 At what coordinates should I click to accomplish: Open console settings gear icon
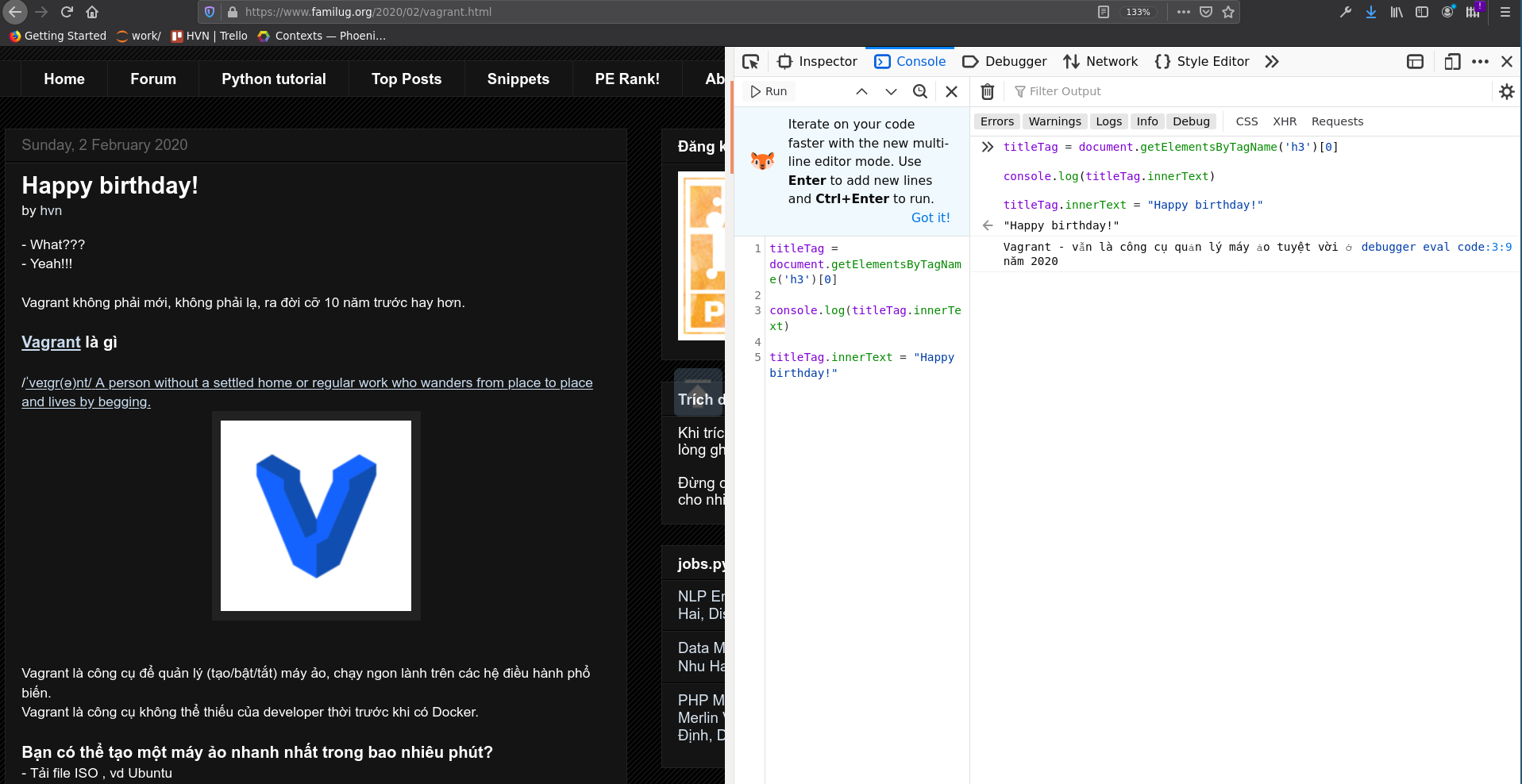click(x=1506, y=92)
